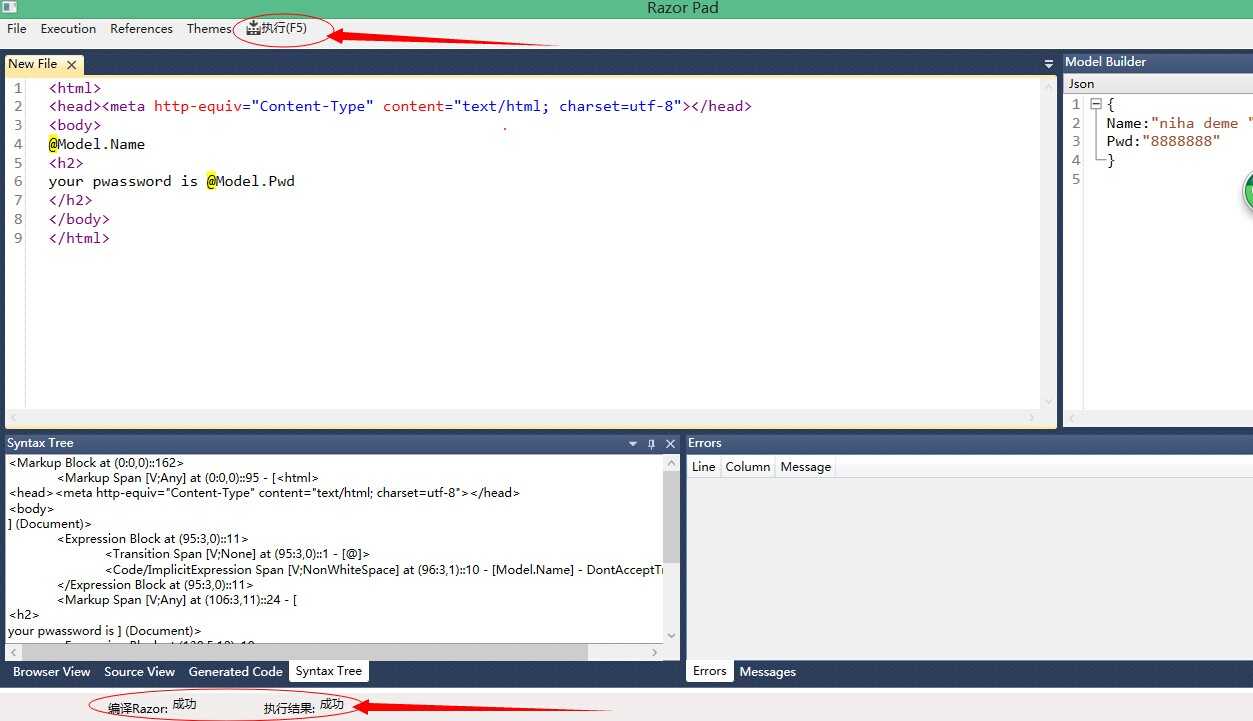
Task: Collapse the Json object fold marker
Action: pos(1096,104)
